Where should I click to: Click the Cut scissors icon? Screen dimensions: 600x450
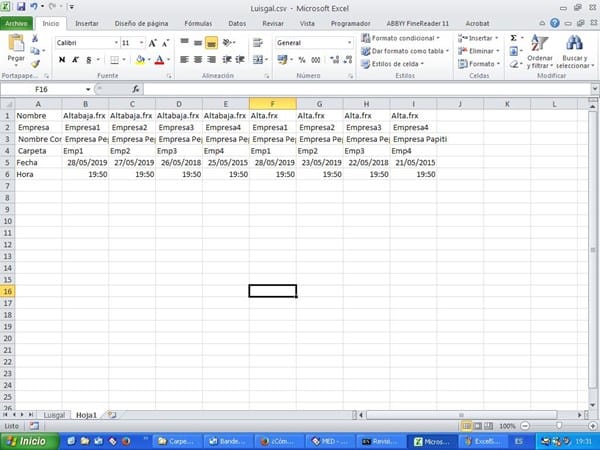tap(35, 38)
